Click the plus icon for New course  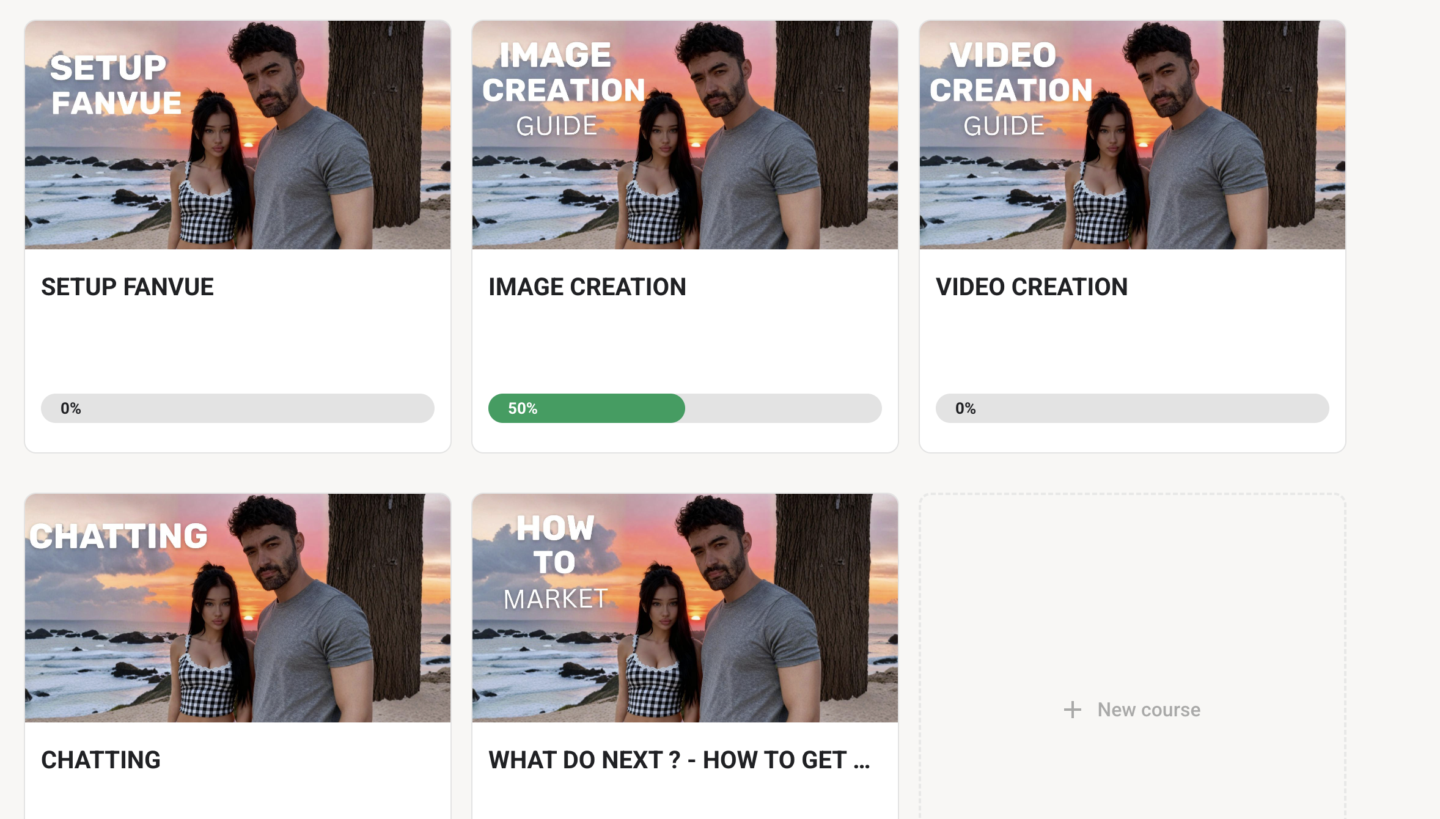pyautogui.click(x=1072, y=710)
